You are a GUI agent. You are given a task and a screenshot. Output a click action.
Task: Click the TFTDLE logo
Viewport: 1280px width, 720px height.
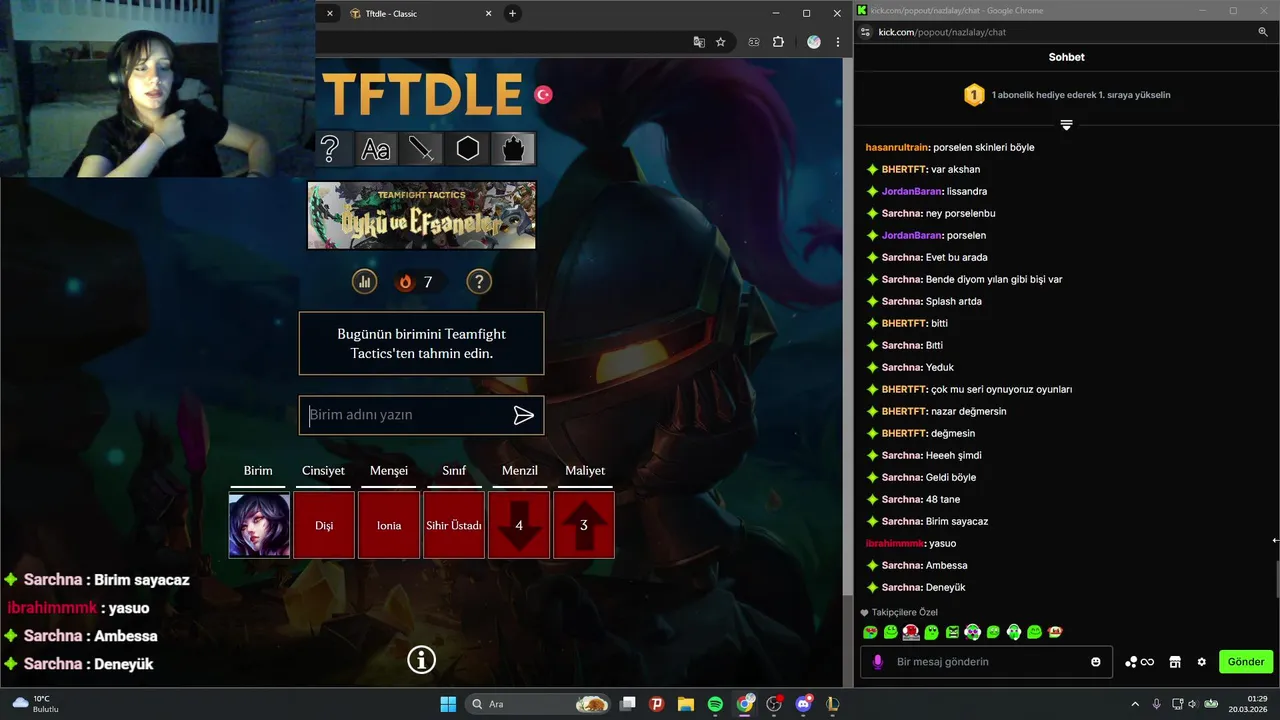tap(422, 95)
